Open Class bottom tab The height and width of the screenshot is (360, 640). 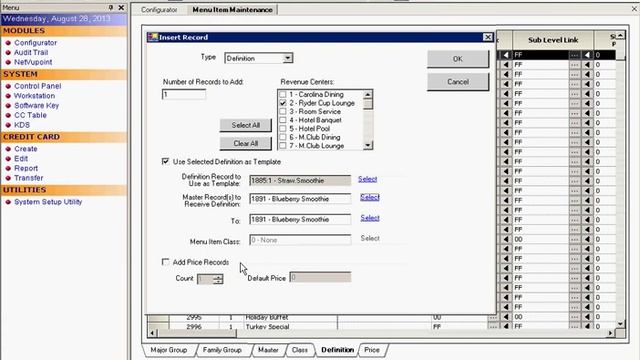tap(300, 350)
